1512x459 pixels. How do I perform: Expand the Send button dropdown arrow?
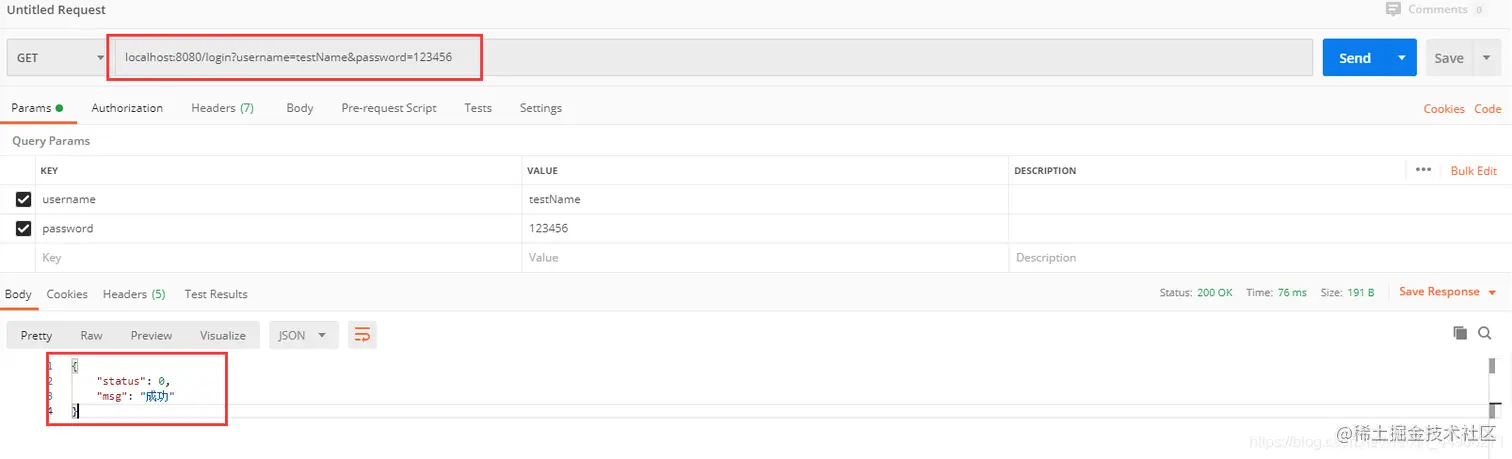point(1402,58)
